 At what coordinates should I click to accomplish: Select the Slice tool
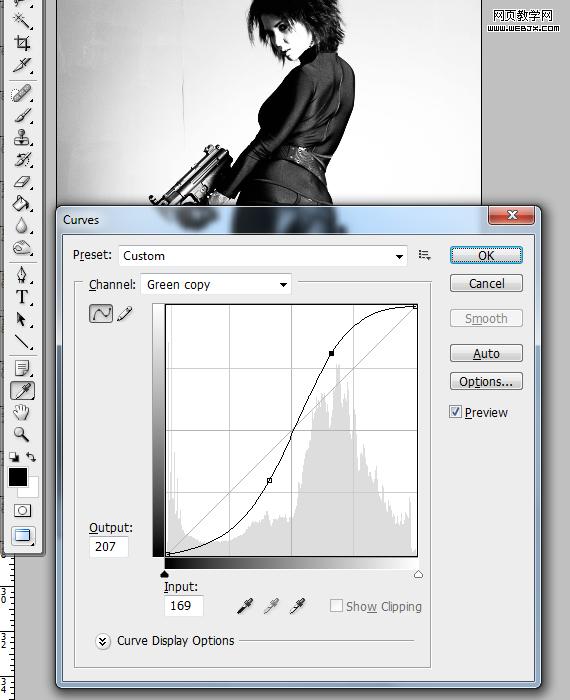(21, 65)
